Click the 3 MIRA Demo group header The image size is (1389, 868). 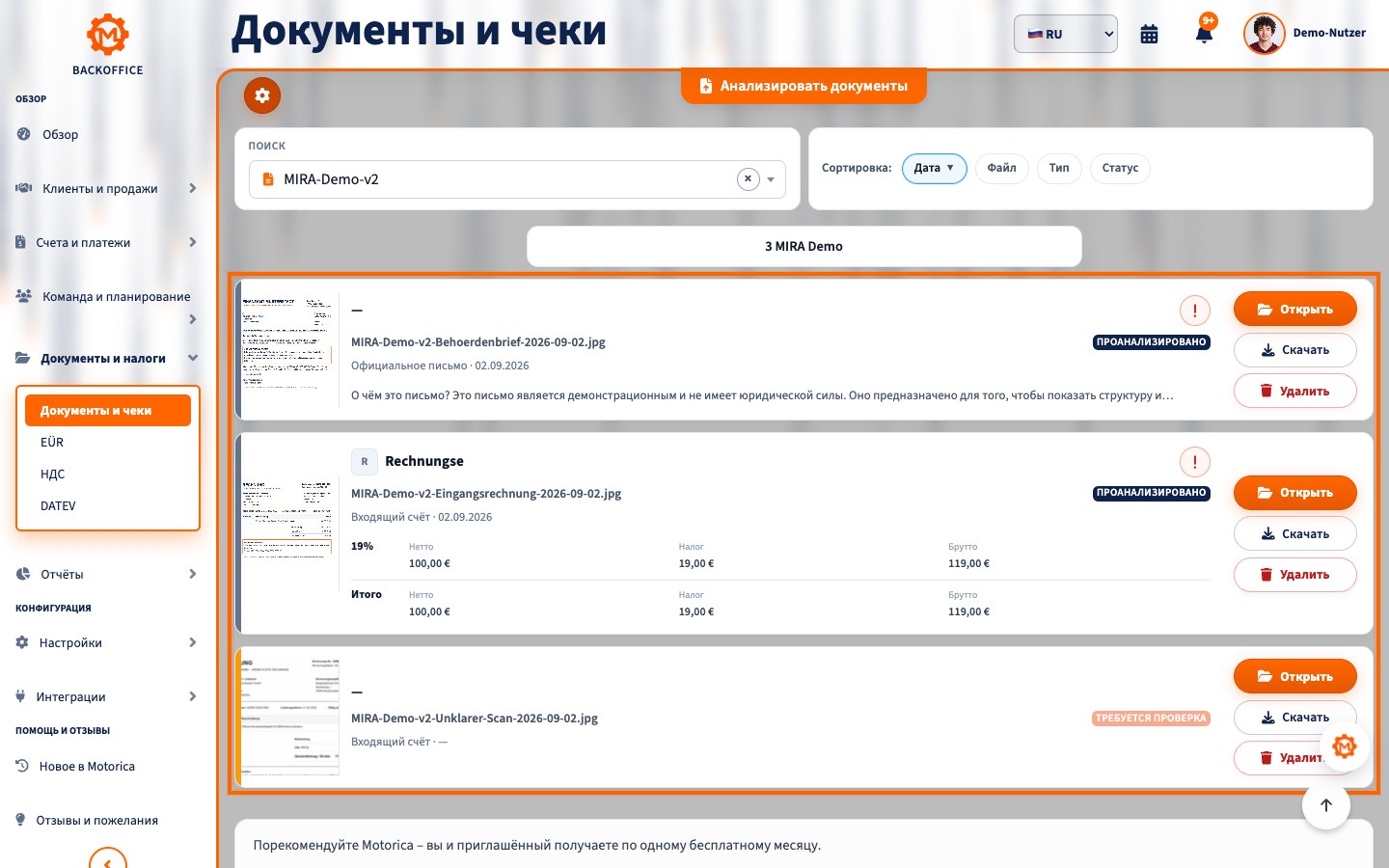point(803,246)
